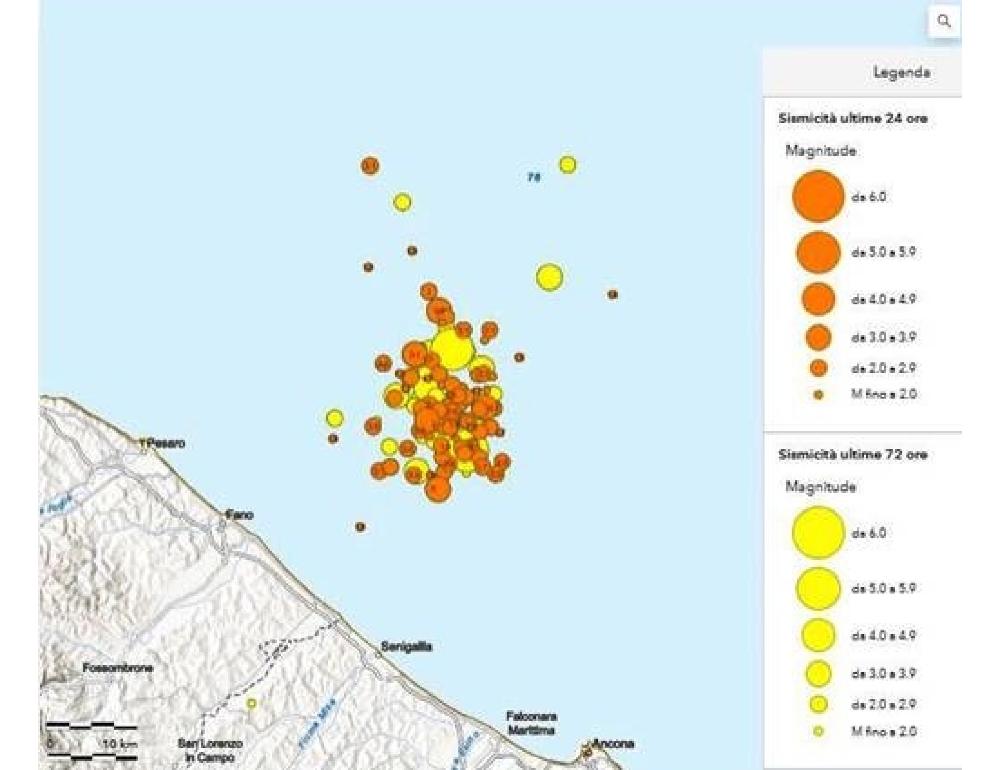Screen dimensions: 1000x770
Task: Select the isolated yellow marker offshore of Pesaro
Action: [x=334, y=418]
